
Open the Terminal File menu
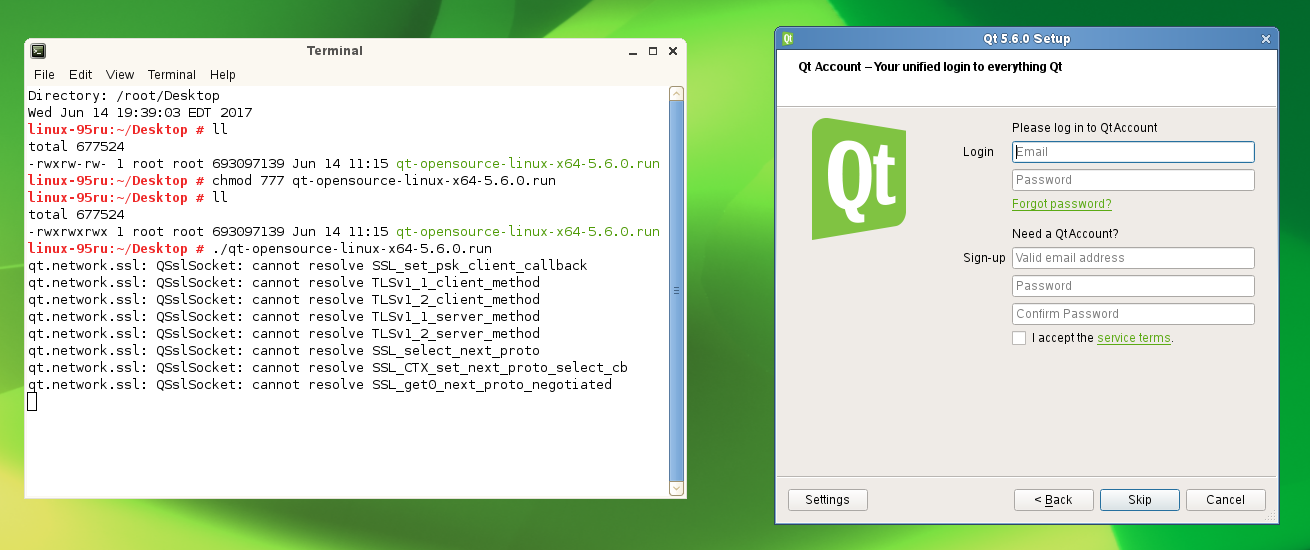click(44, 75)
